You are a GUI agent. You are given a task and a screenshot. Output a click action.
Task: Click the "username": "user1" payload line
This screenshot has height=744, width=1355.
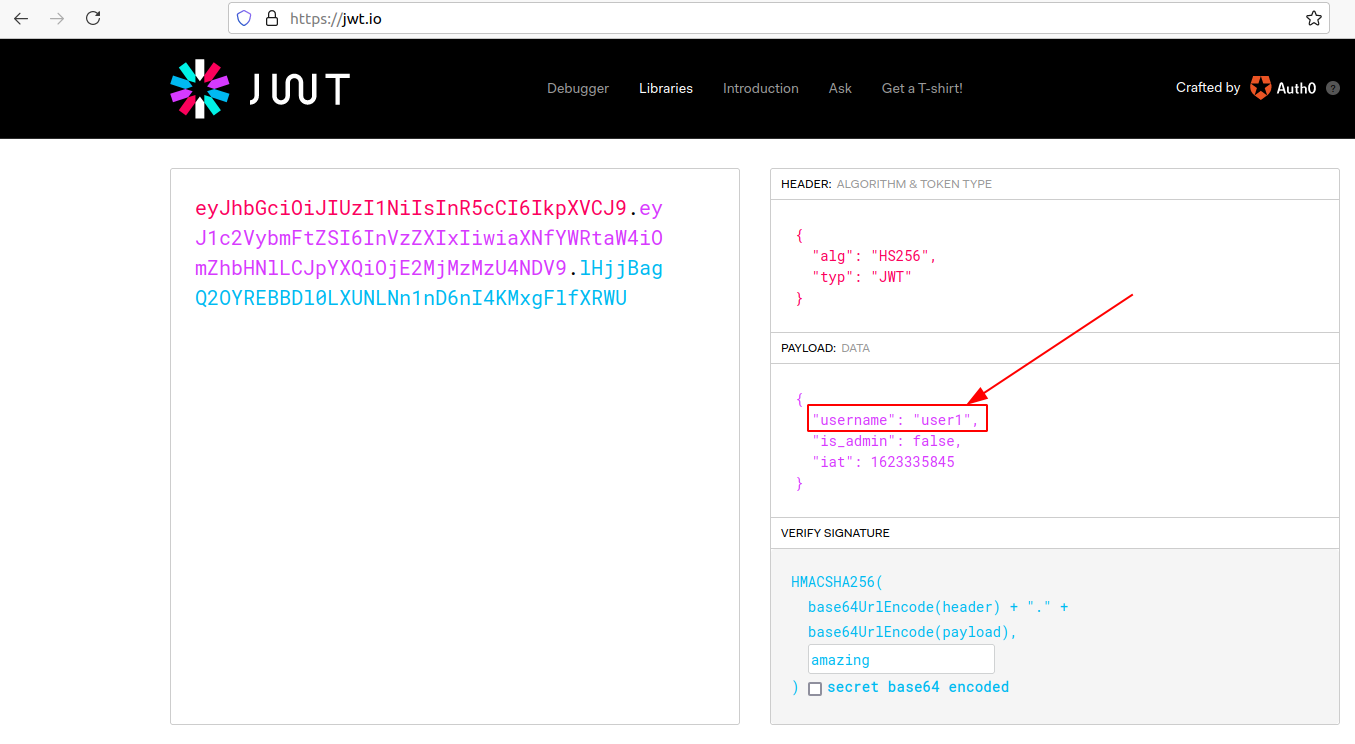tap(896, 420)
